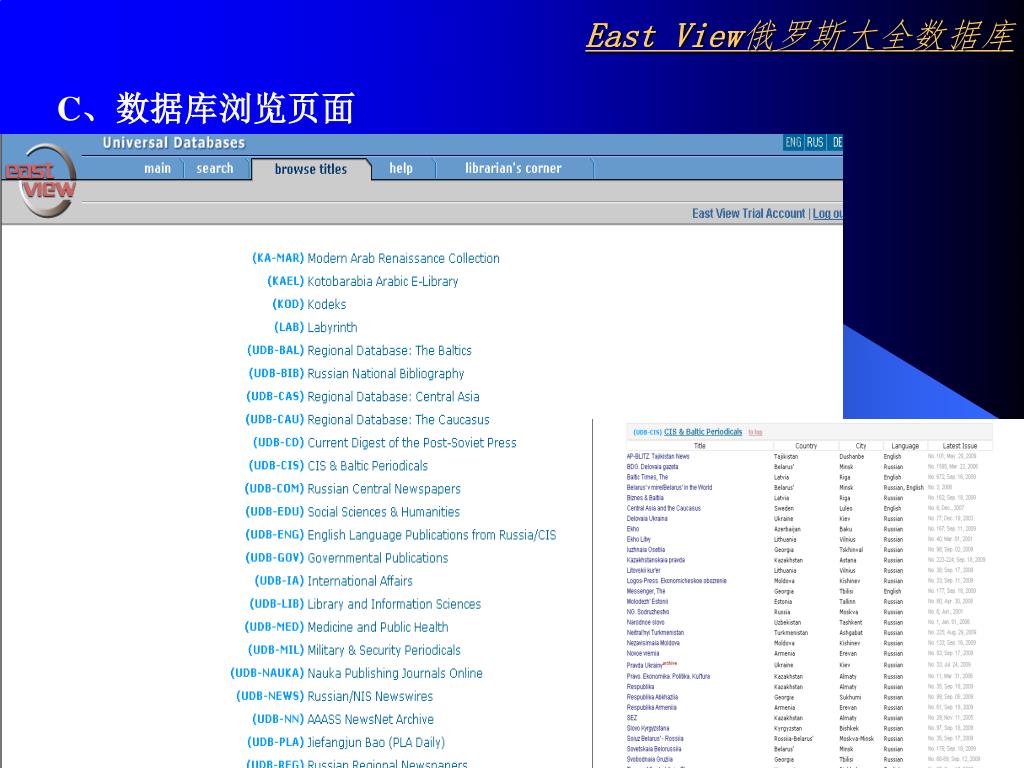Click the Title column header
1024x768 pixels.
coord(699,445)
